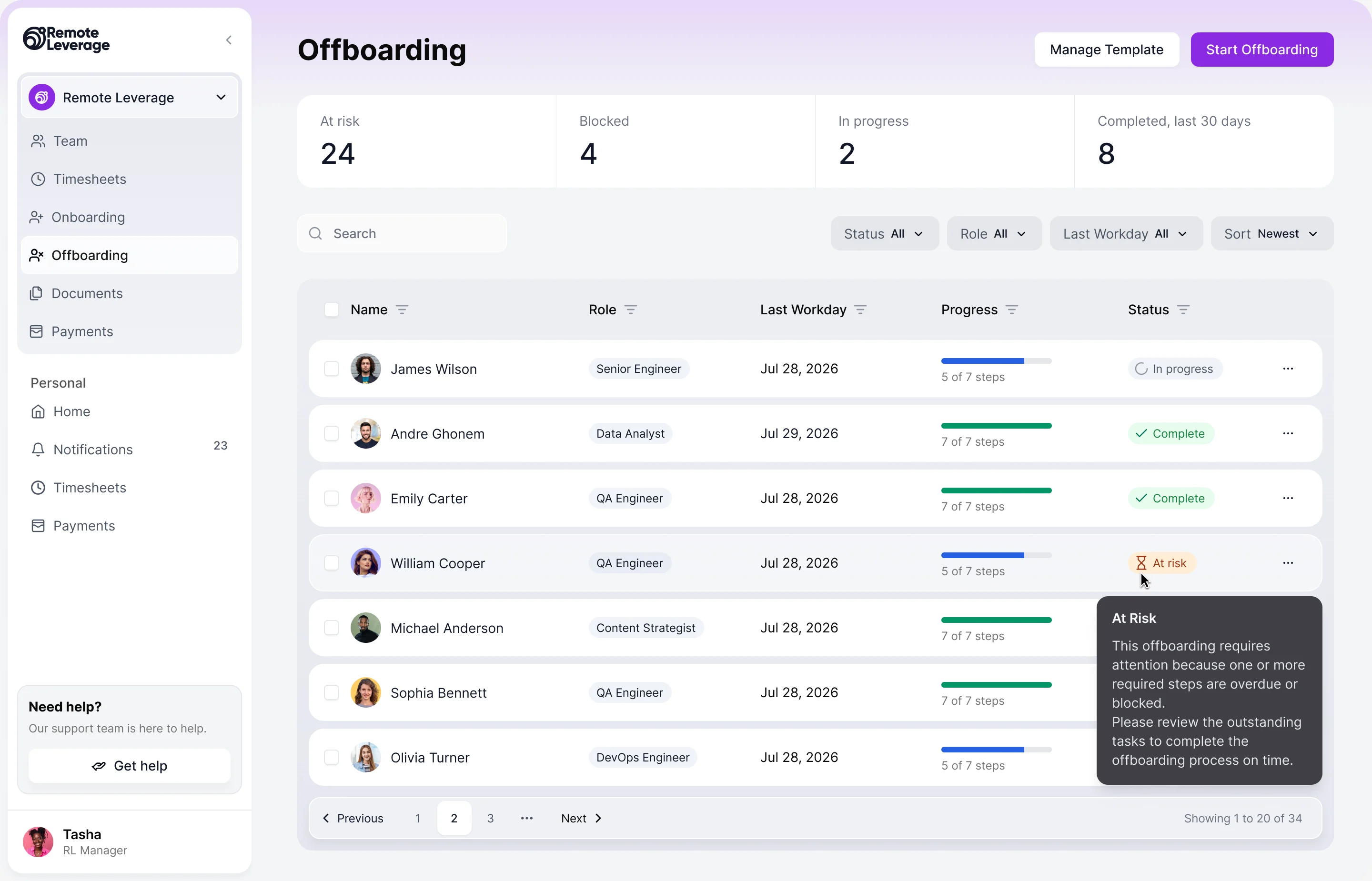Click the Progress column filter icon
This screenshot has width=1372, height=881.
pyautogui.click(x=1011, y=310)
